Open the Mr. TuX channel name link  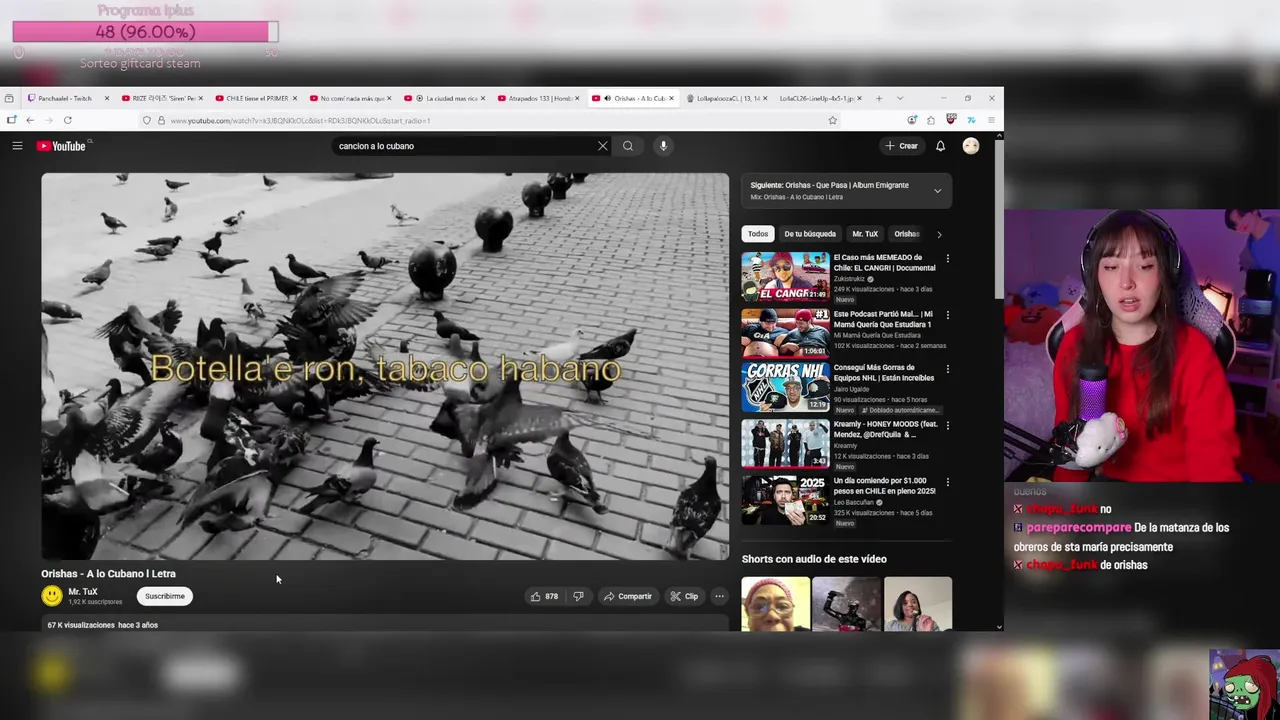[x=83, y=592]
